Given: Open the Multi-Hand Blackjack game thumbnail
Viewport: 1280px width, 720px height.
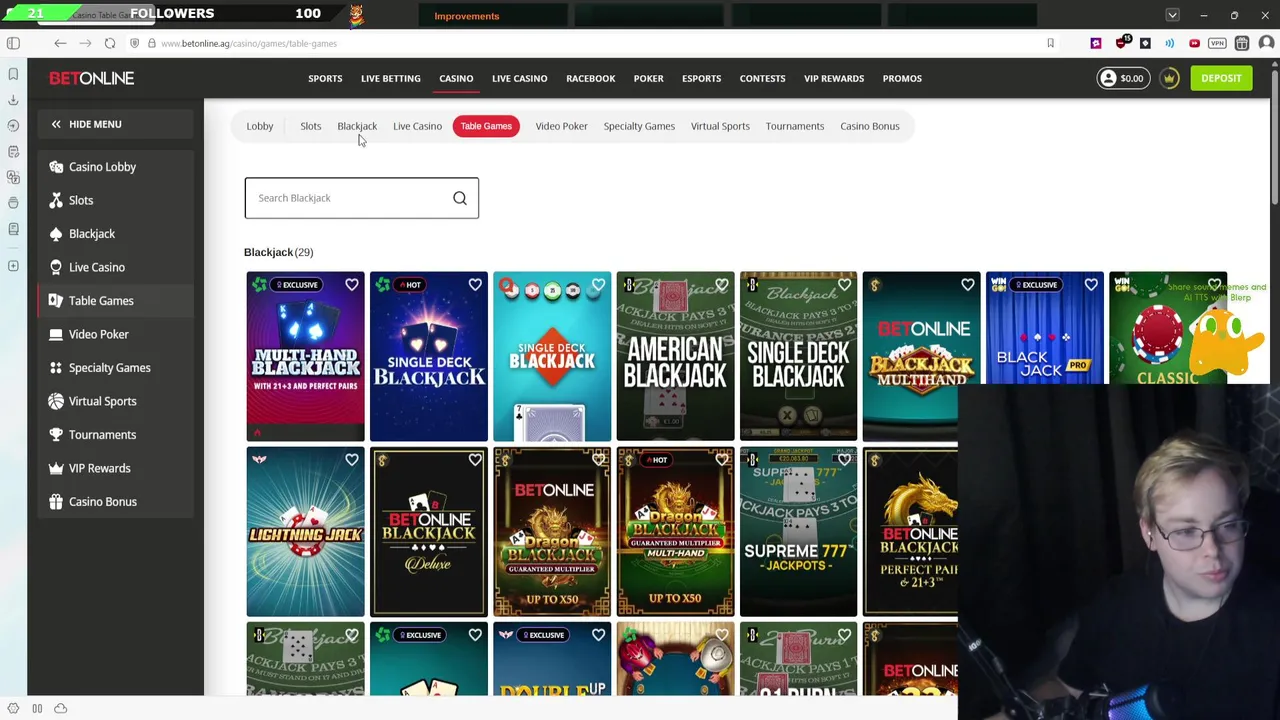Looking at the screenshot, I should pos(306,356).
